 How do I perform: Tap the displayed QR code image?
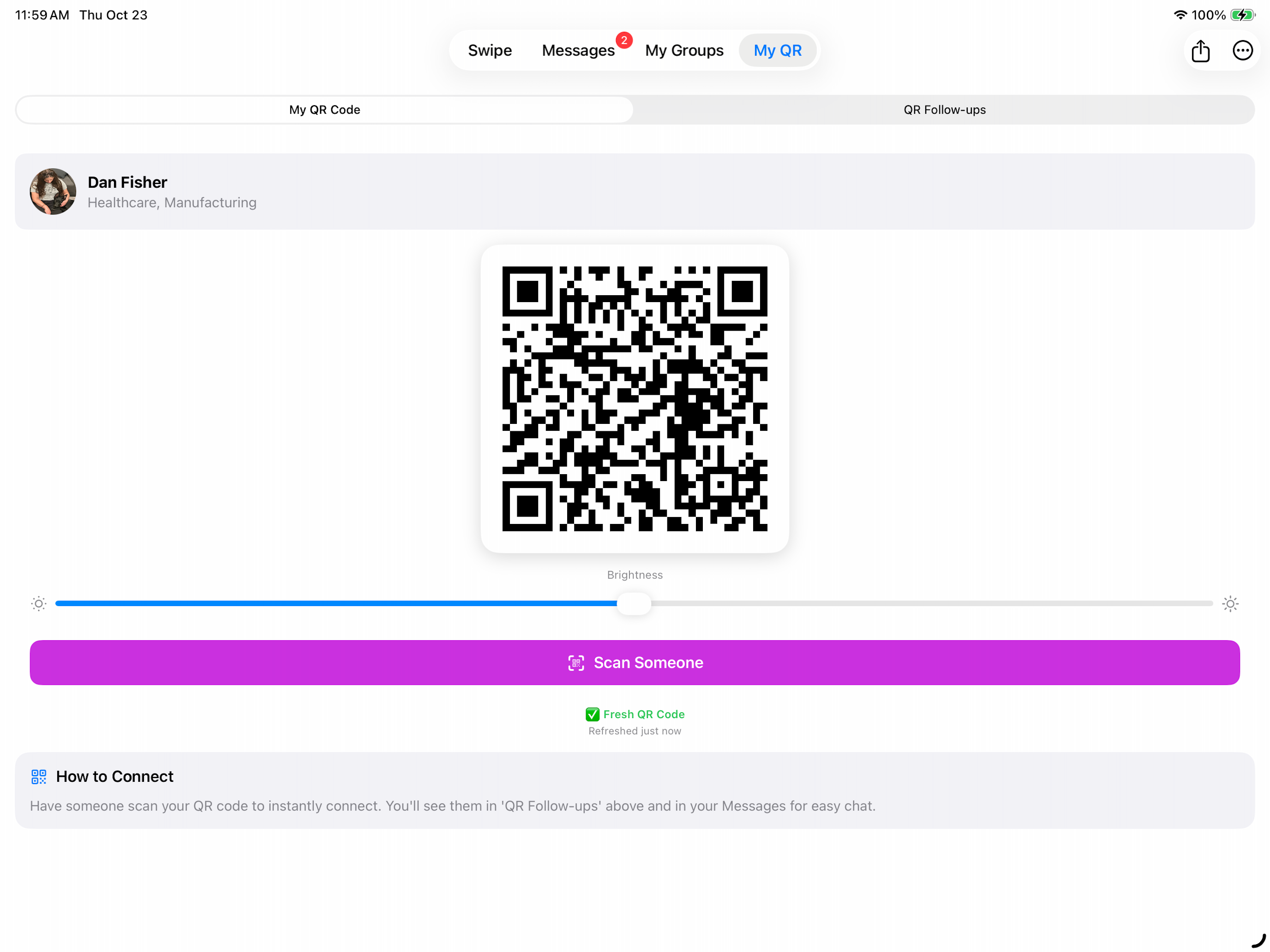(x=635, y=399)
